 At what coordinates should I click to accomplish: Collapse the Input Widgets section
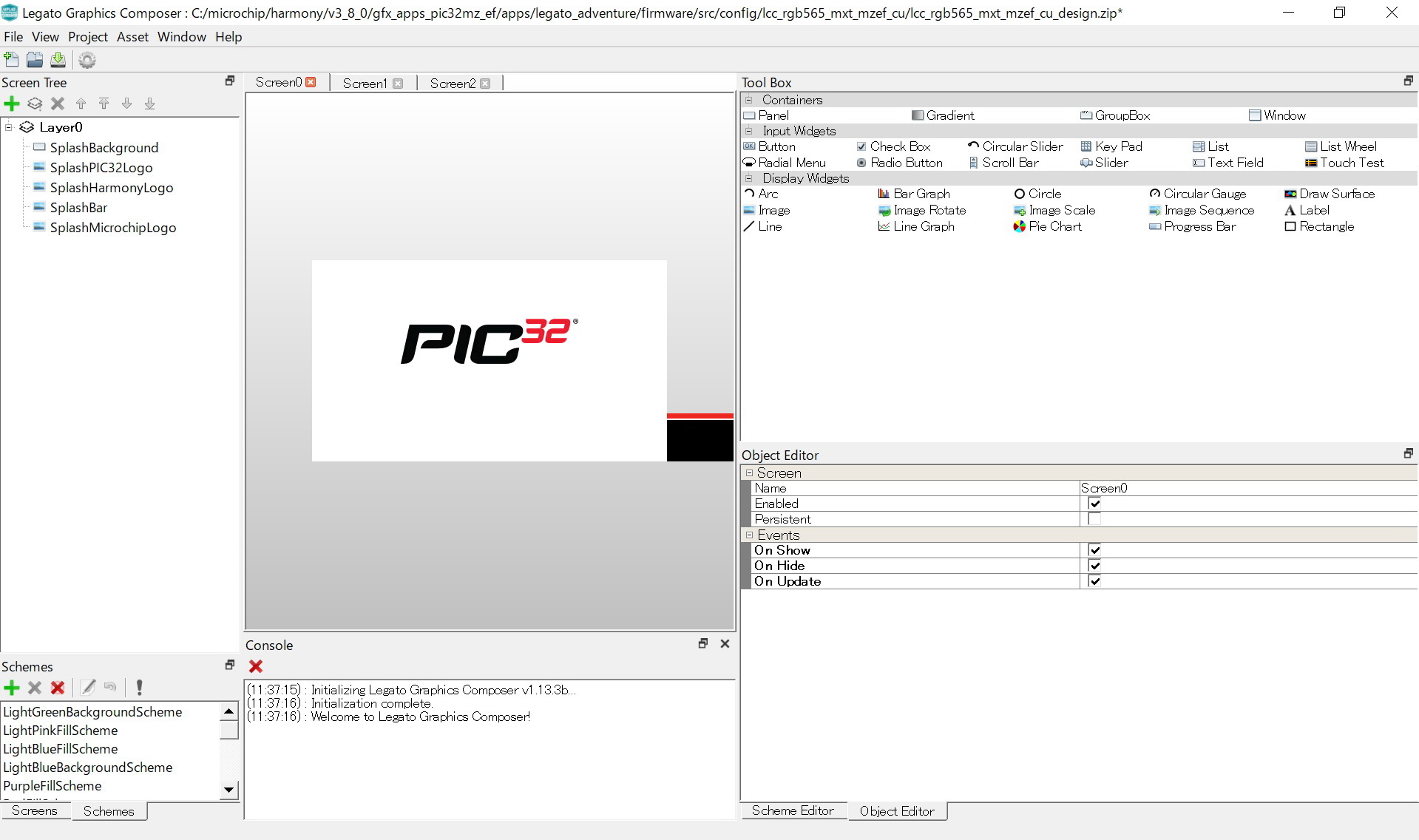[748, 131]
